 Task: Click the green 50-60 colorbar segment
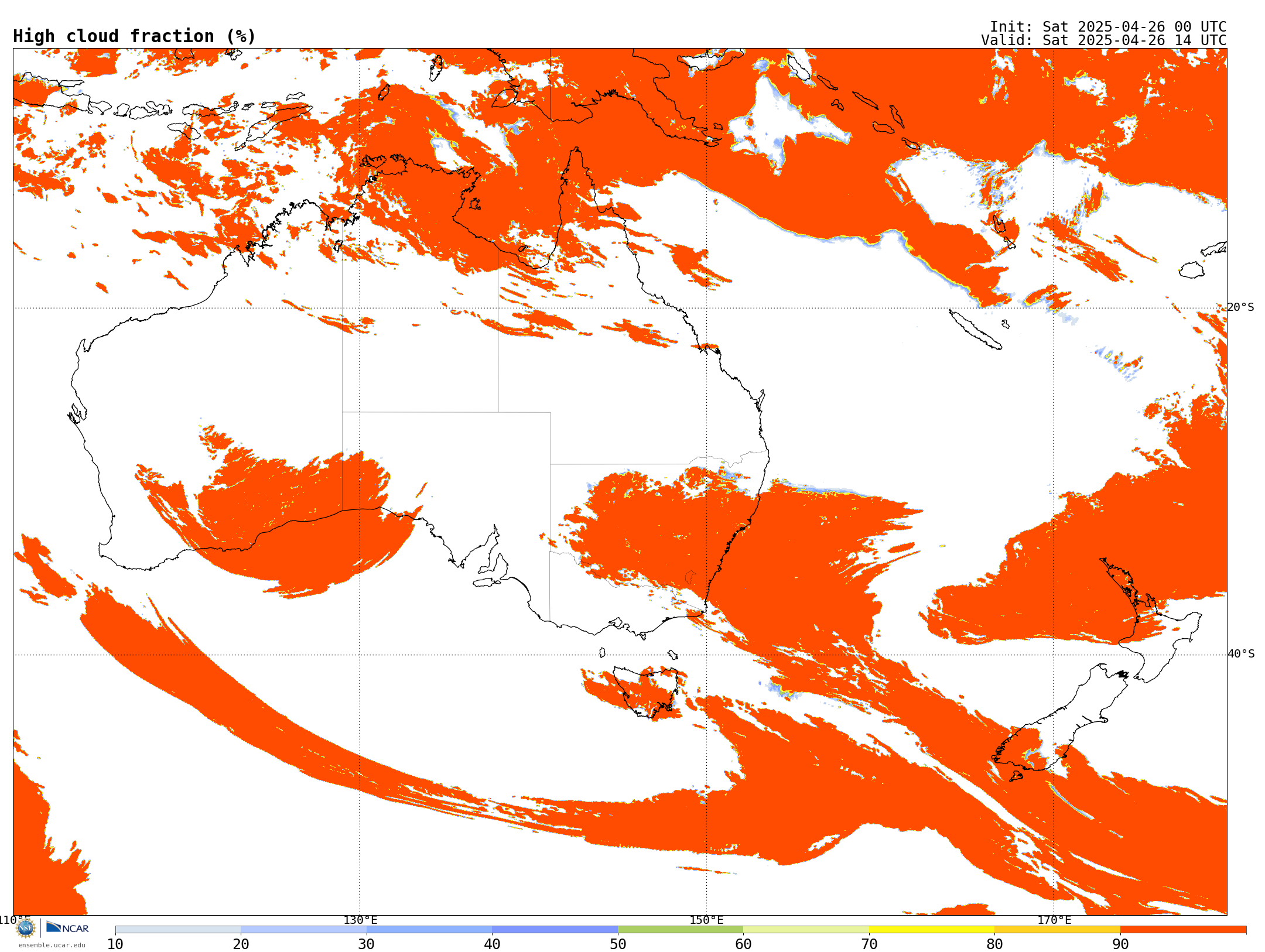pyautogui.click(x=681, y=930)
